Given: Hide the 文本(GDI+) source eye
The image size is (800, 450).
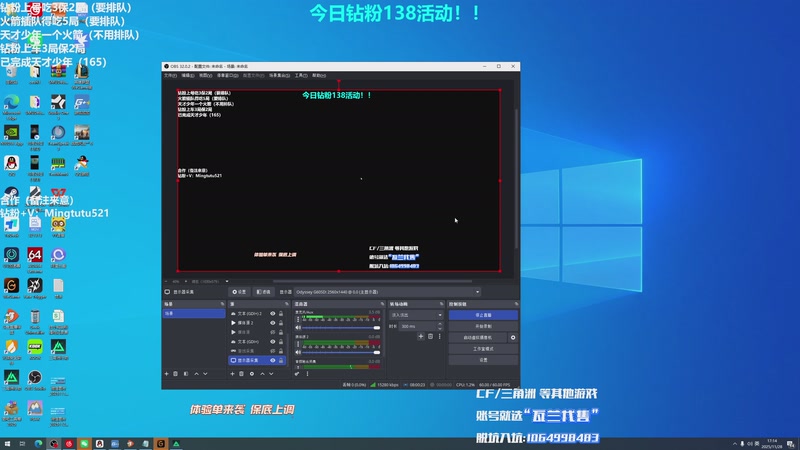Looking at the screenshot, I should coord(272,342).
